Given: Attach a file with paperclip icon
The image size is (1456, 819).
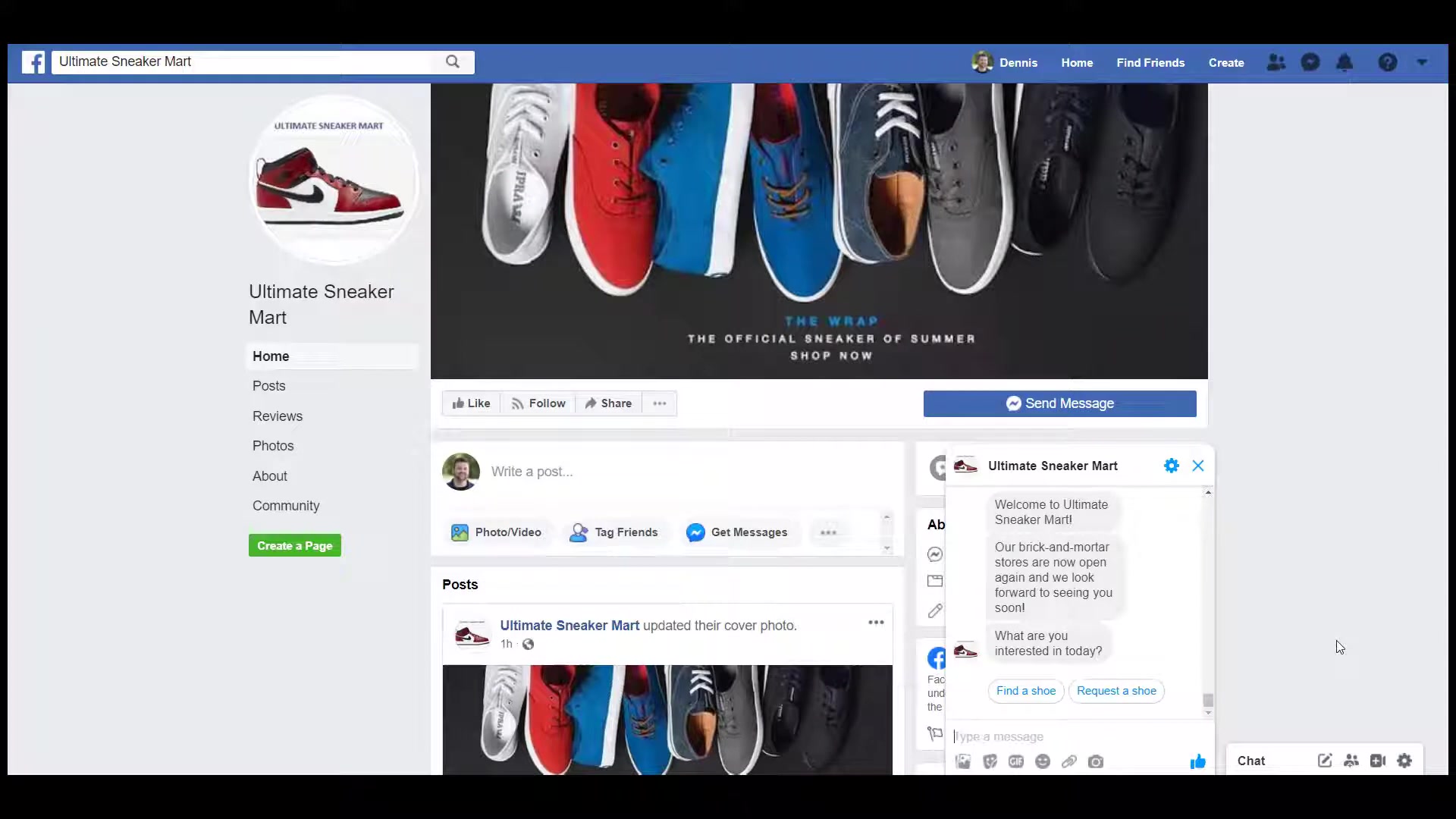Looking at the screenshot, I should click(1069, 761).
